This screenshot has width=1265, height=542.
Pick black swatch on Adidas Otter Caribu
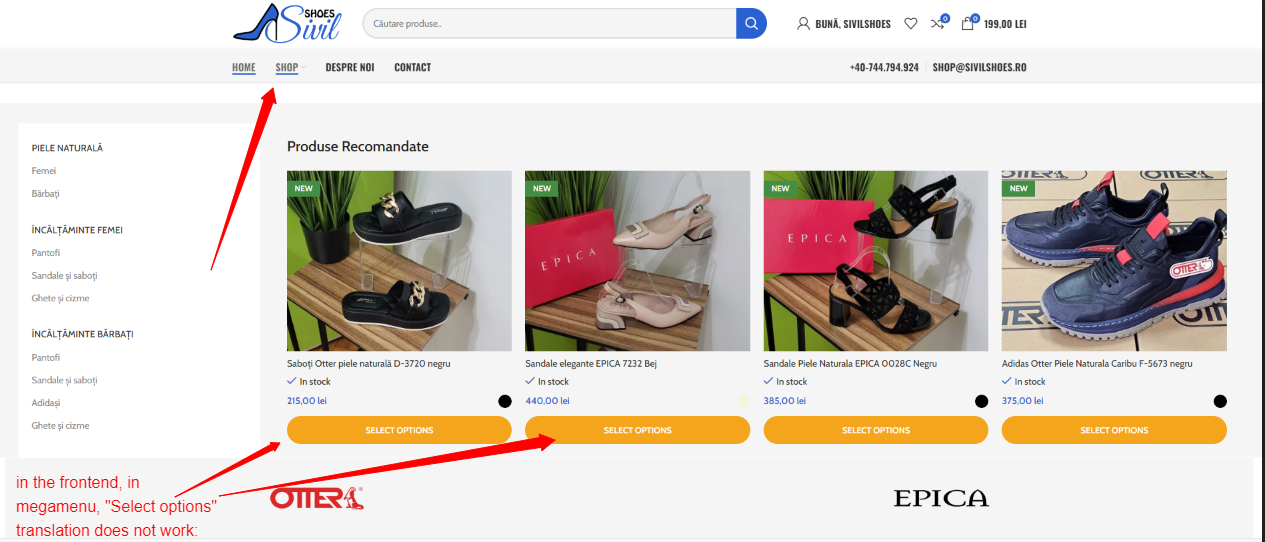point(1220,401)
